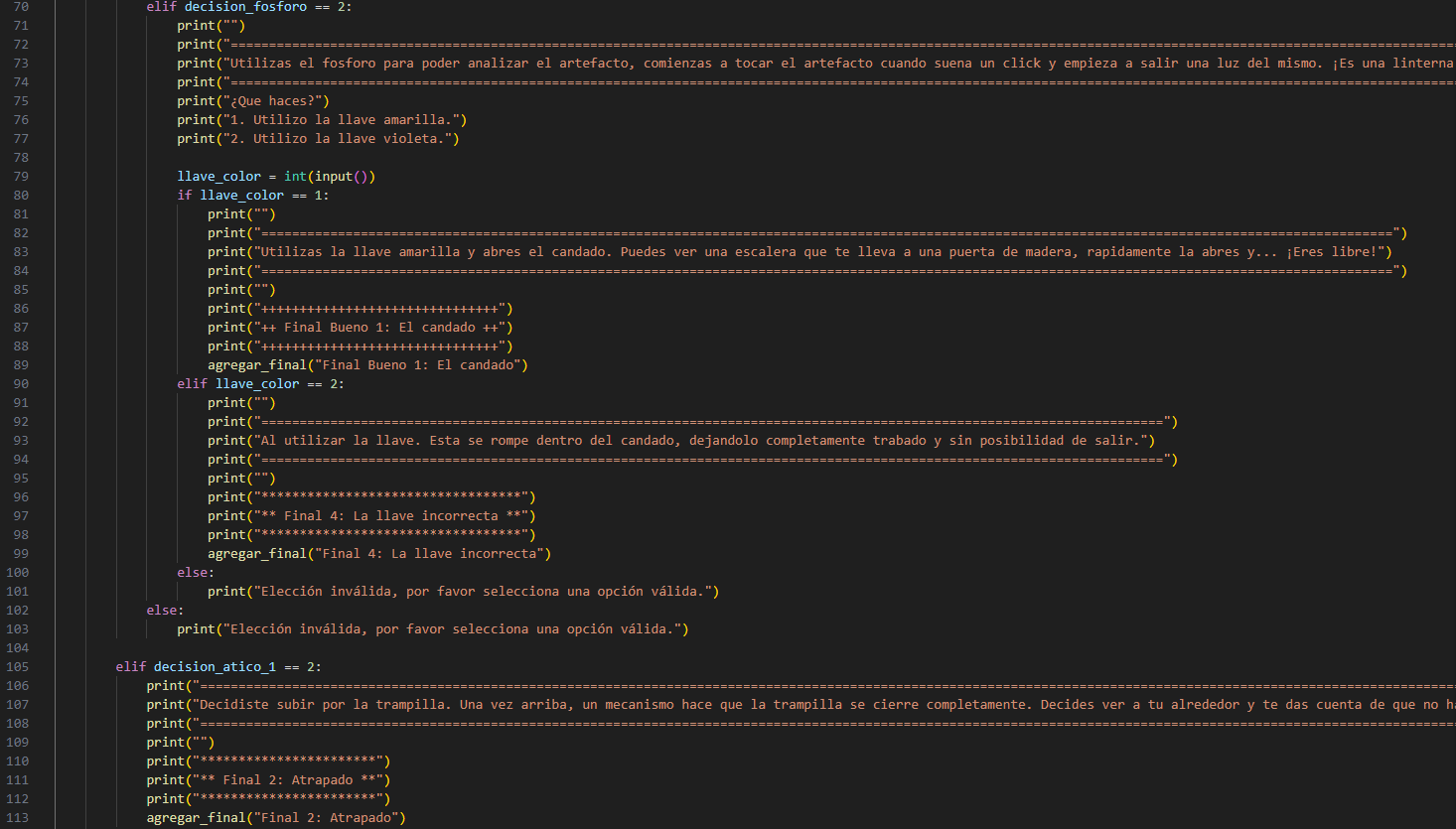Viewport: 1456px width, 829px height.
Task: Click the 'if llave_color == 1:' condition
Action: coord(252,196)
